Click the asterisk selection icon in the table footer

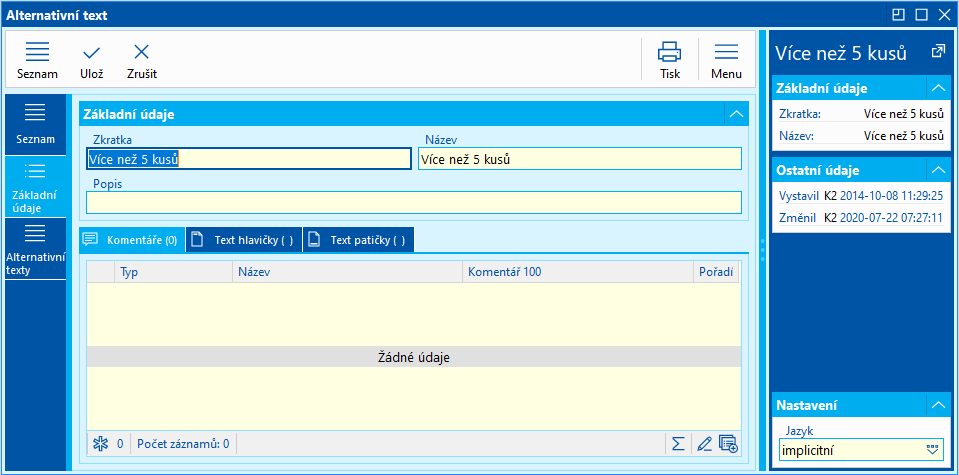99,443
